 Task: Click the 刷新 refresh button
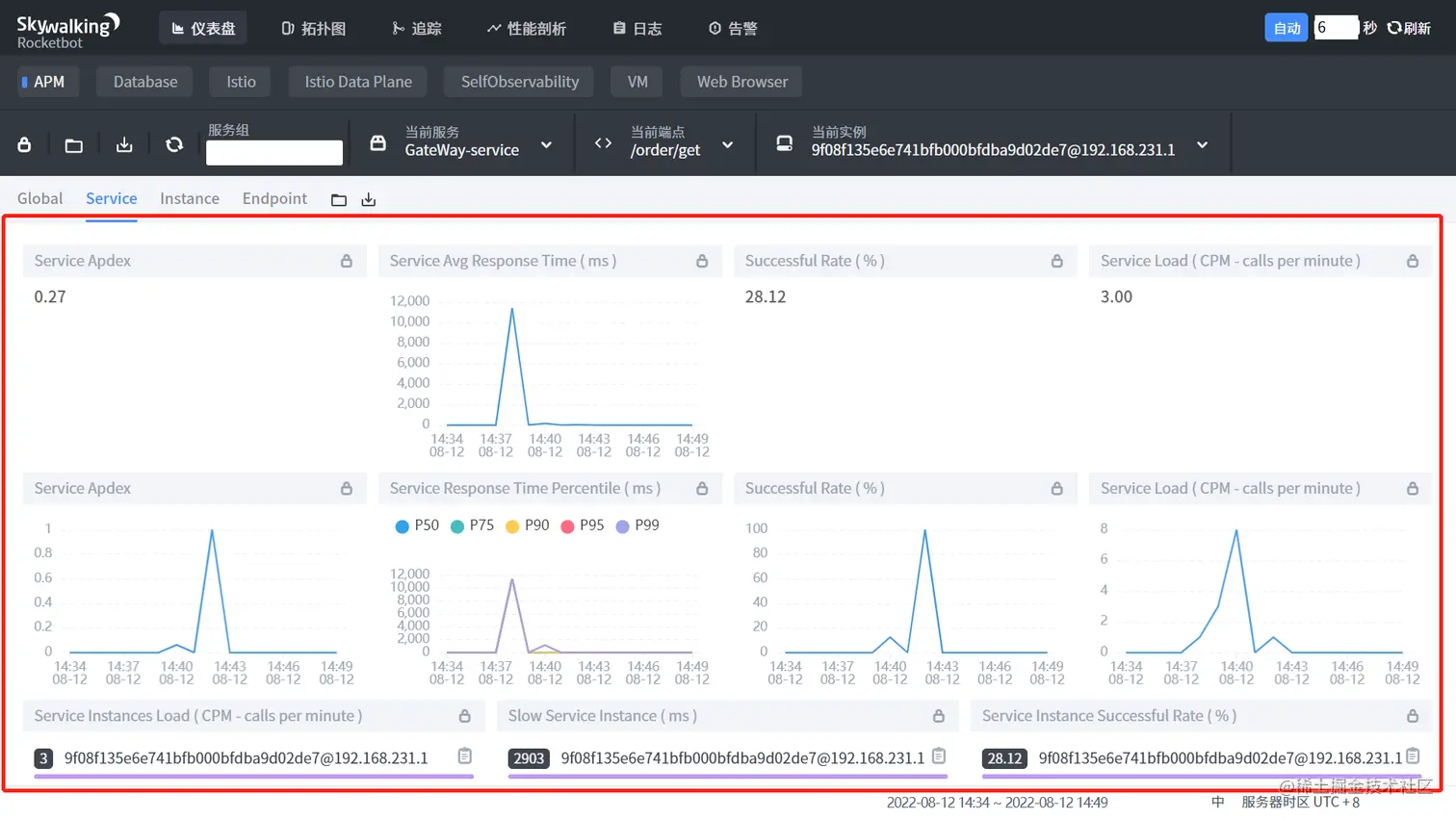1409,28
